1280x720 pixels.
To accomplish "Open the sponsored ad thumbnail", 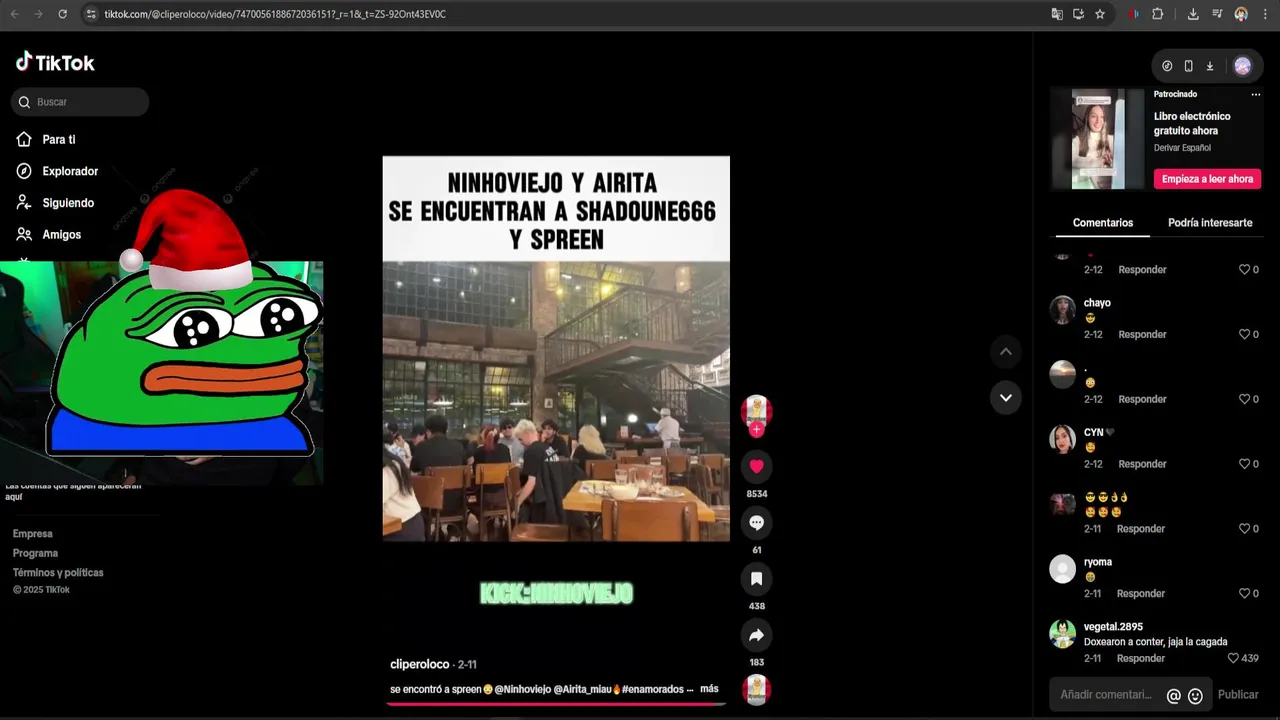I will [1098, 139].
